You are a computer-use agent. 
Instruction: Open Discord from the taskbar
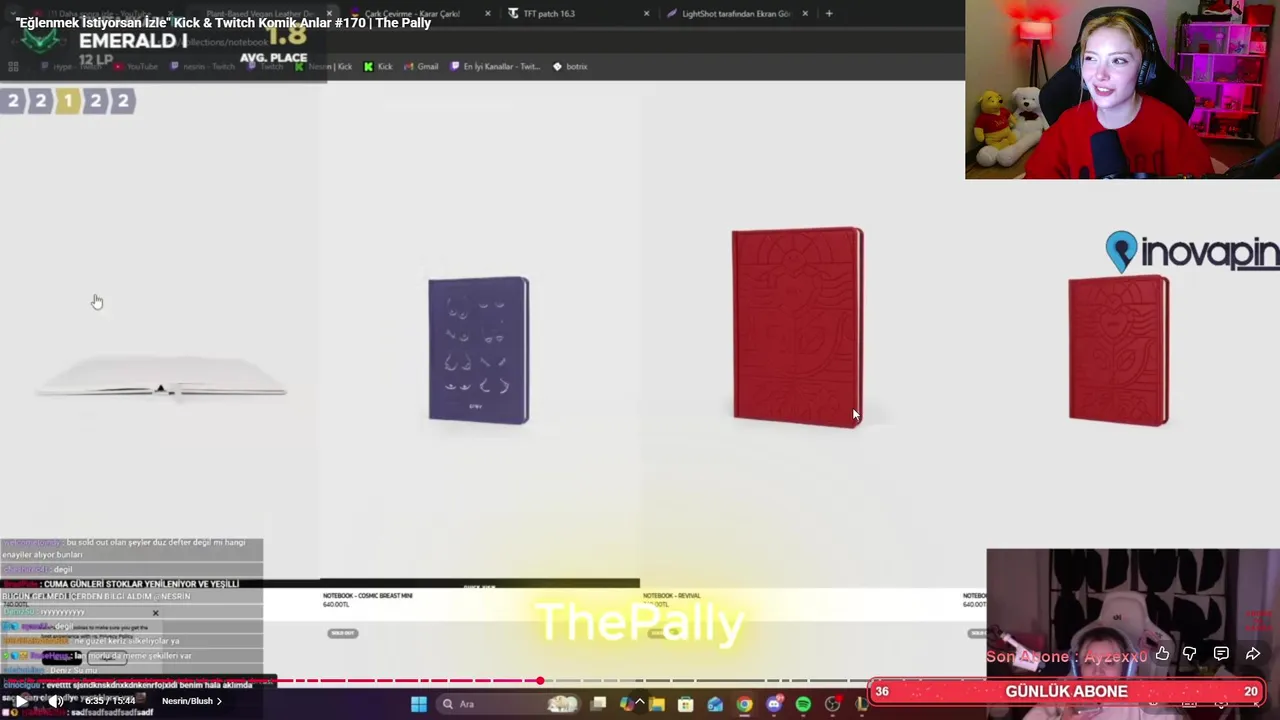pyautogui.click(x=774, y=704)
